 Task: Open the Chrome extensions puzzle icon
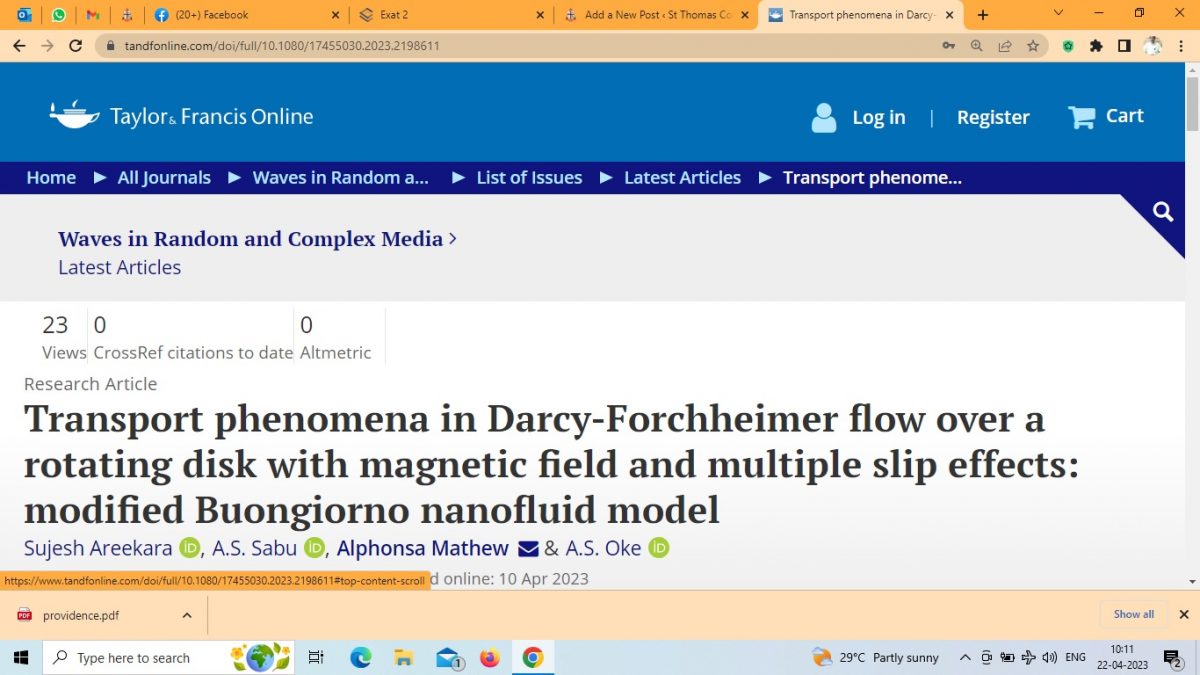coord(1096,45)
